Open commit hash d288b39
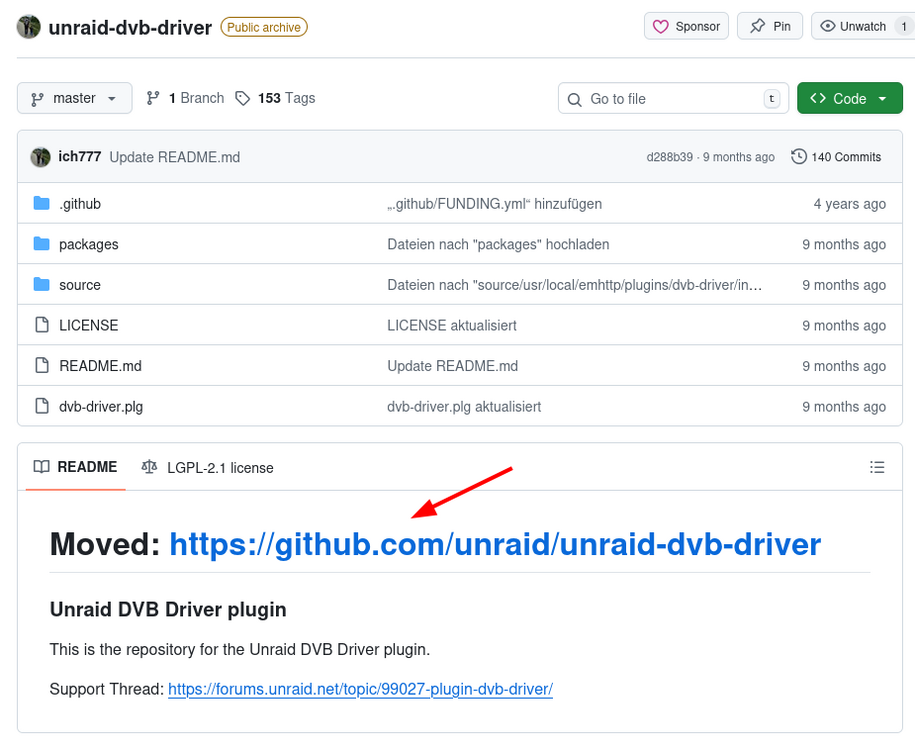 coord(669,157)
